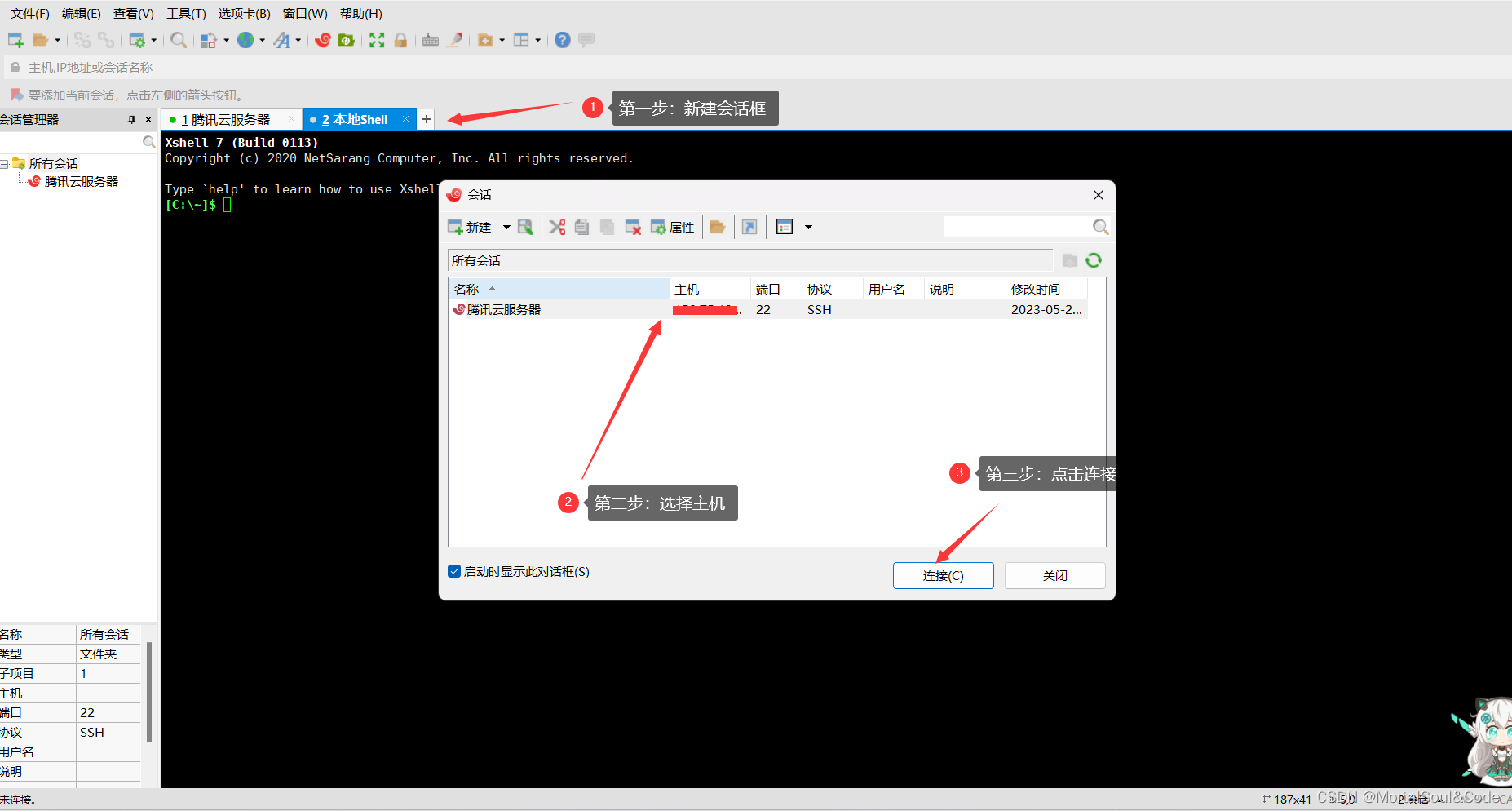The height and width of the screenshot is (811, 1512).
Task: Expand the properties icon dropdown arrow
Action: pos(153,40)
